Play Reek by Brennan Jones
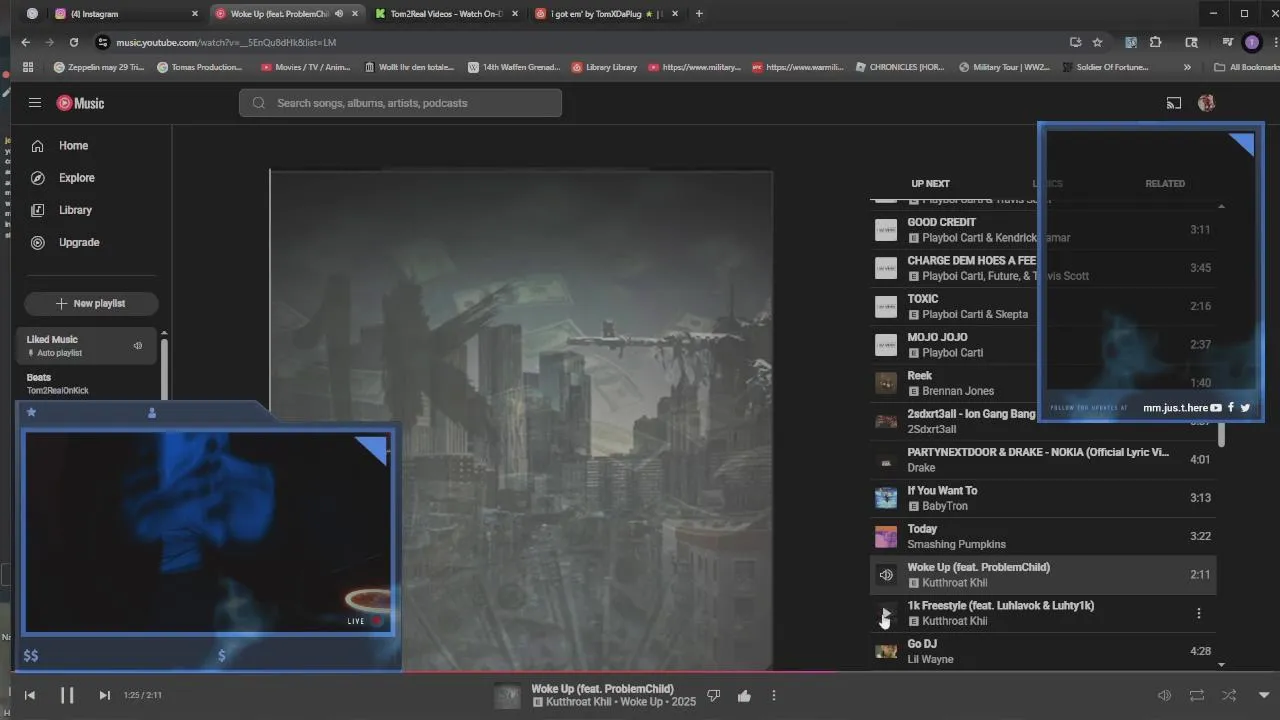 [x=1043, y=383]
